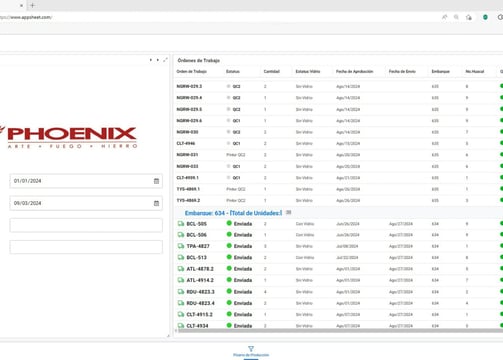This screenshot has width=503, height=360.
Task: Click the green Enviada dot in RDU-4823.4 row
Action: [x=229, y=303]
